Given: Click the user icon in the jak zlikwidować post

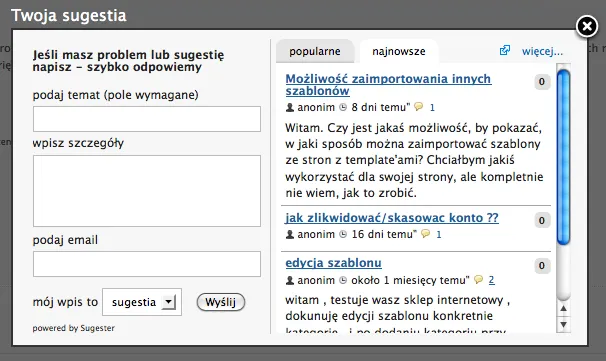Looking at the screenshot, I should tap(290, 234).
